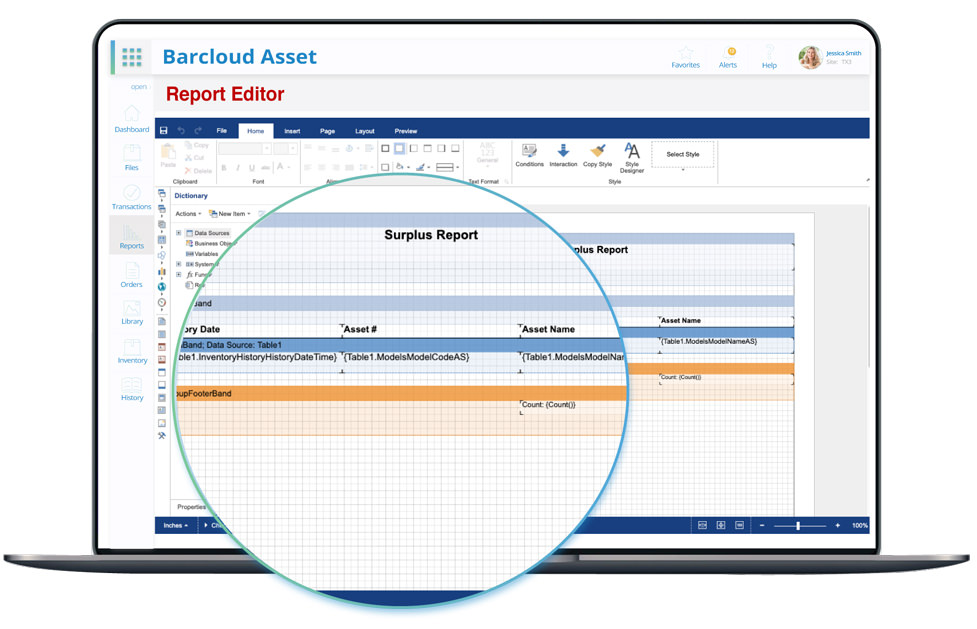Switch to the Layout ribbon tab
The height and width of the screenshot is (629, 977).
pyautogui.click(x=365, y=131)
